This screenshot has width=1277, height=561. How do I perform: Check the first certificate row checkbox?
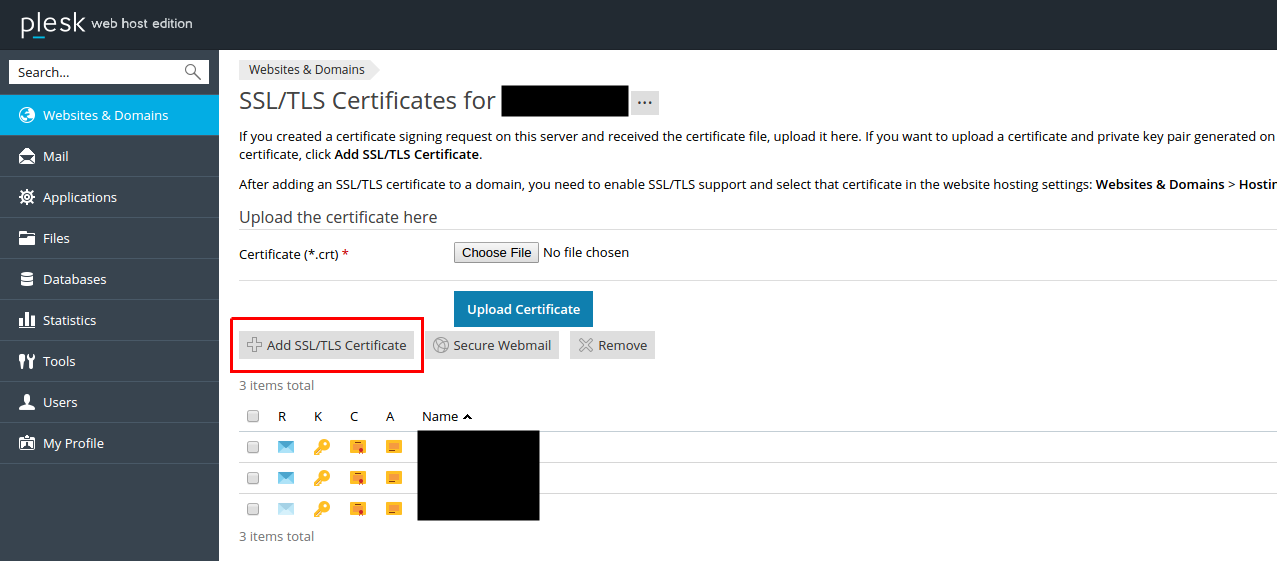253,447
